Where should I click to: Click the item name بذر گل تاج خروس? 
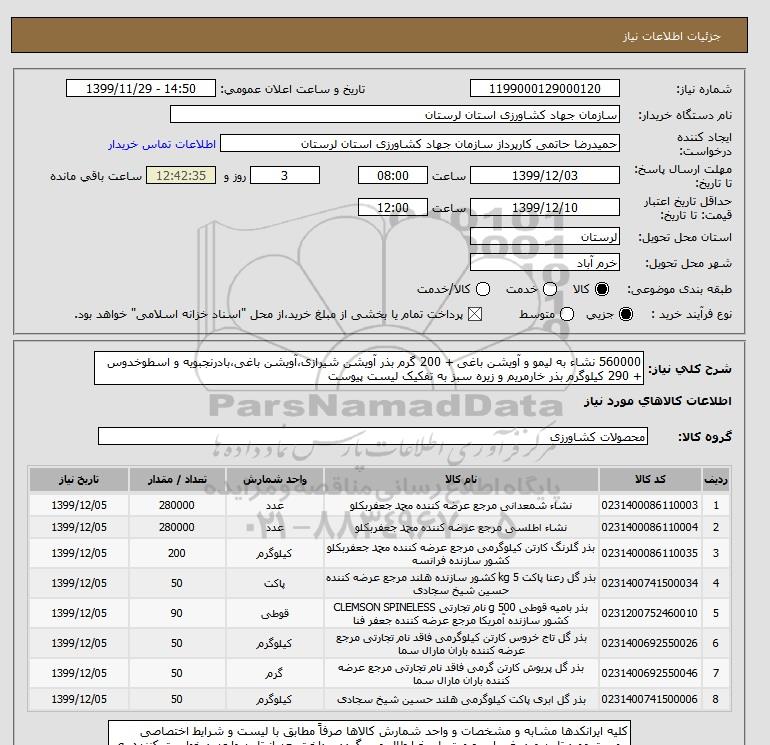tap(461, 643)
